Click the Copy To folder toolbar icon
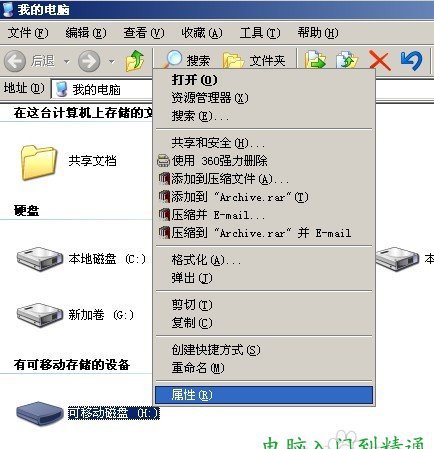Image resolution: width=434 pixels, height=449 pixels. click(x=347, y=60)
